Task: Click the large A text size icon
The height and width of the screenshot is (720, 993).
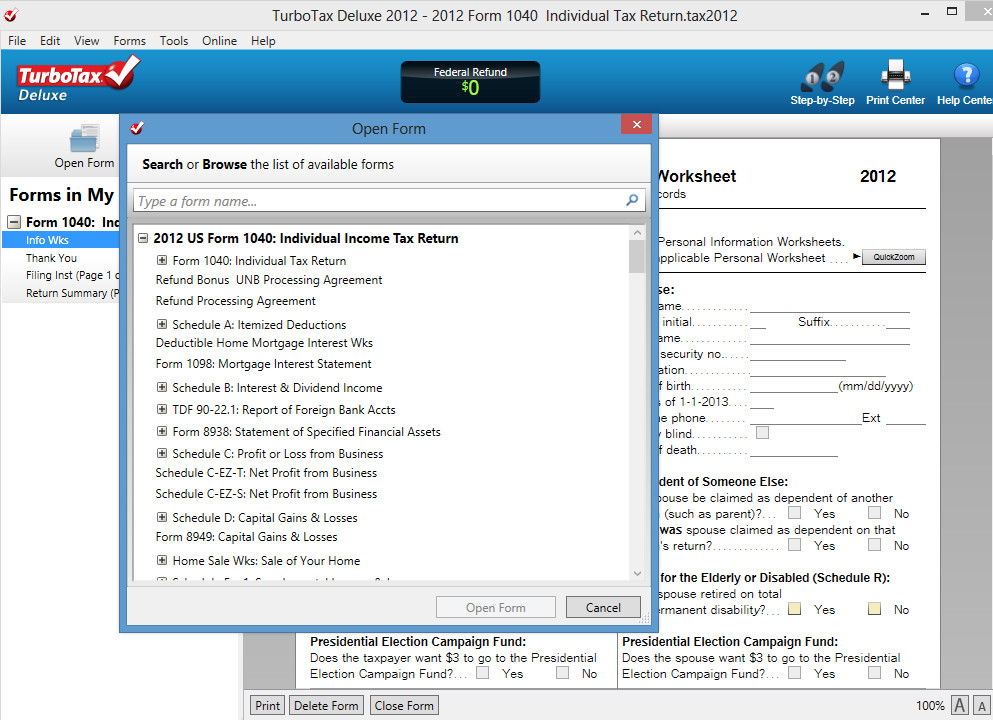Action: 960,705
